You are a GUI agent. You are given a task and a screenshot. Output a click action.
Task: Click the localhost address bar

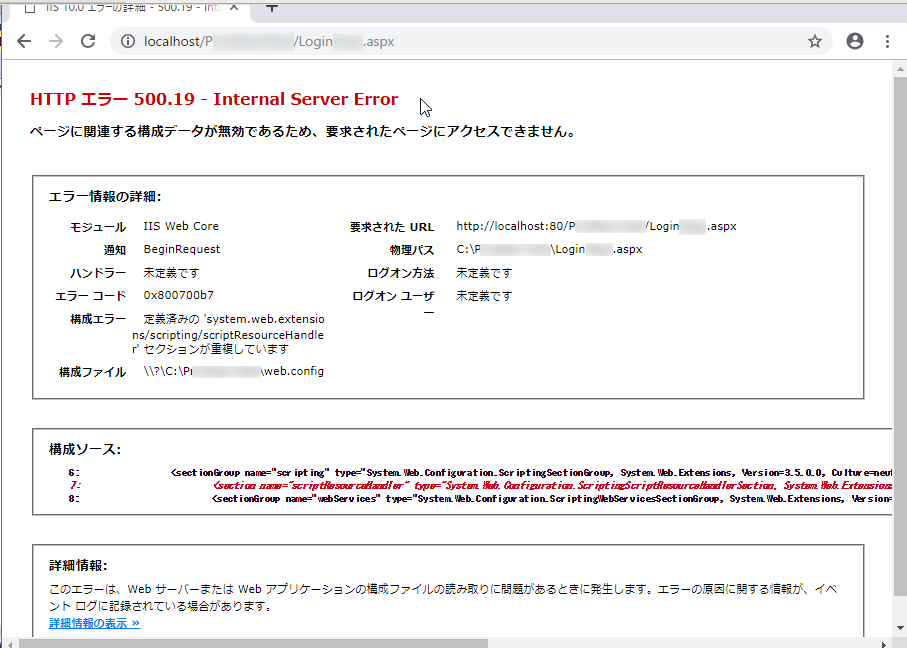pos(450,41)
